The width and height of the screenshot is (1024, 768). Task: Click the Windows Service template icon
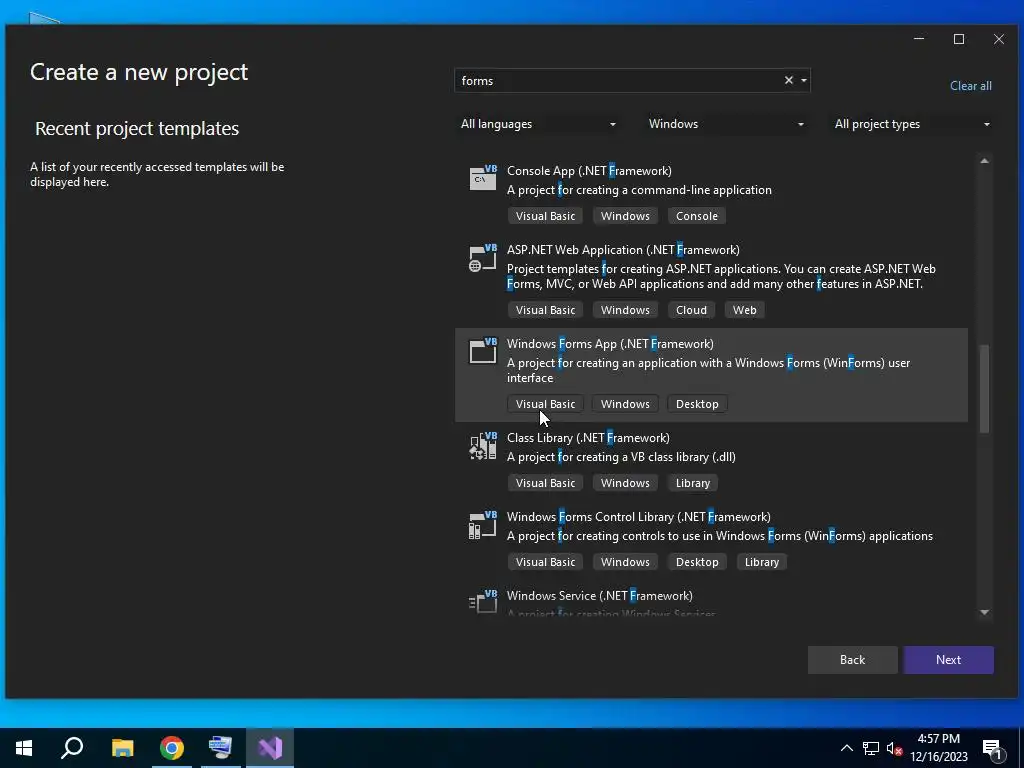(x=483, y=601)
